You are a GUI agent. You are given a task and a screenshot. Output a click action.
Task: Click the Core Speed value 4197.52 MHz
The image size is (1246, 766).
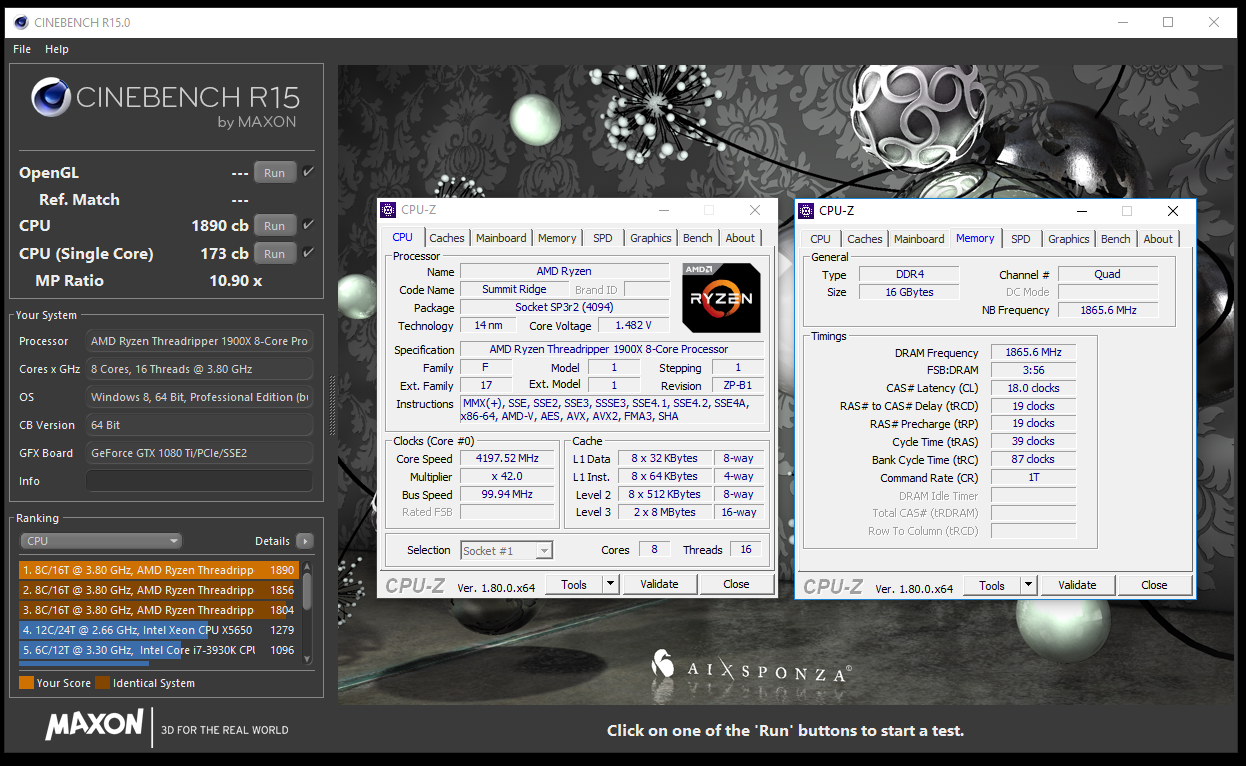point(507,459)
